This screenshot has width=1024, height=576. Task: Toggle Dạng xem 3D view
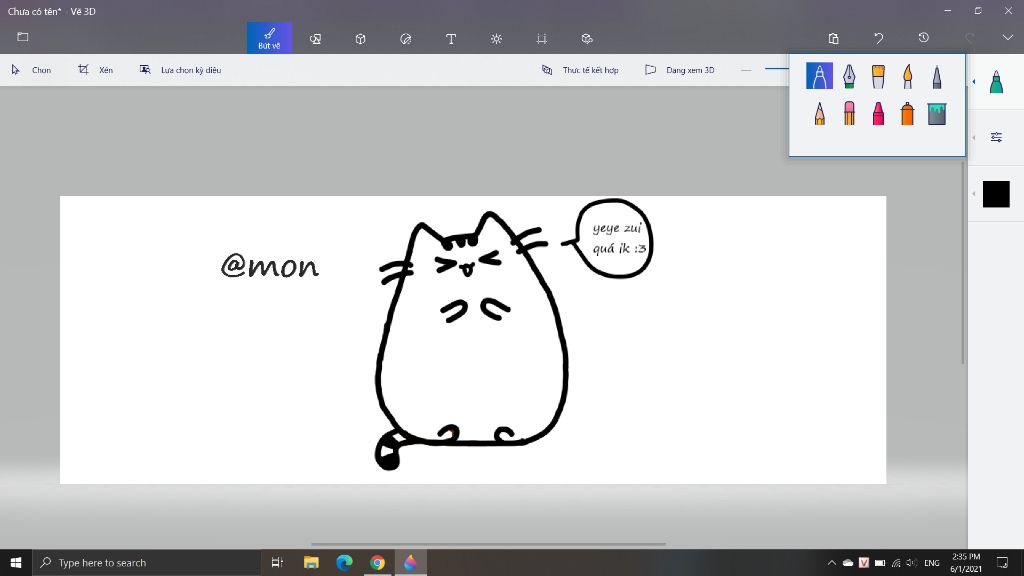pyautogui.click(x=679, y=70)
